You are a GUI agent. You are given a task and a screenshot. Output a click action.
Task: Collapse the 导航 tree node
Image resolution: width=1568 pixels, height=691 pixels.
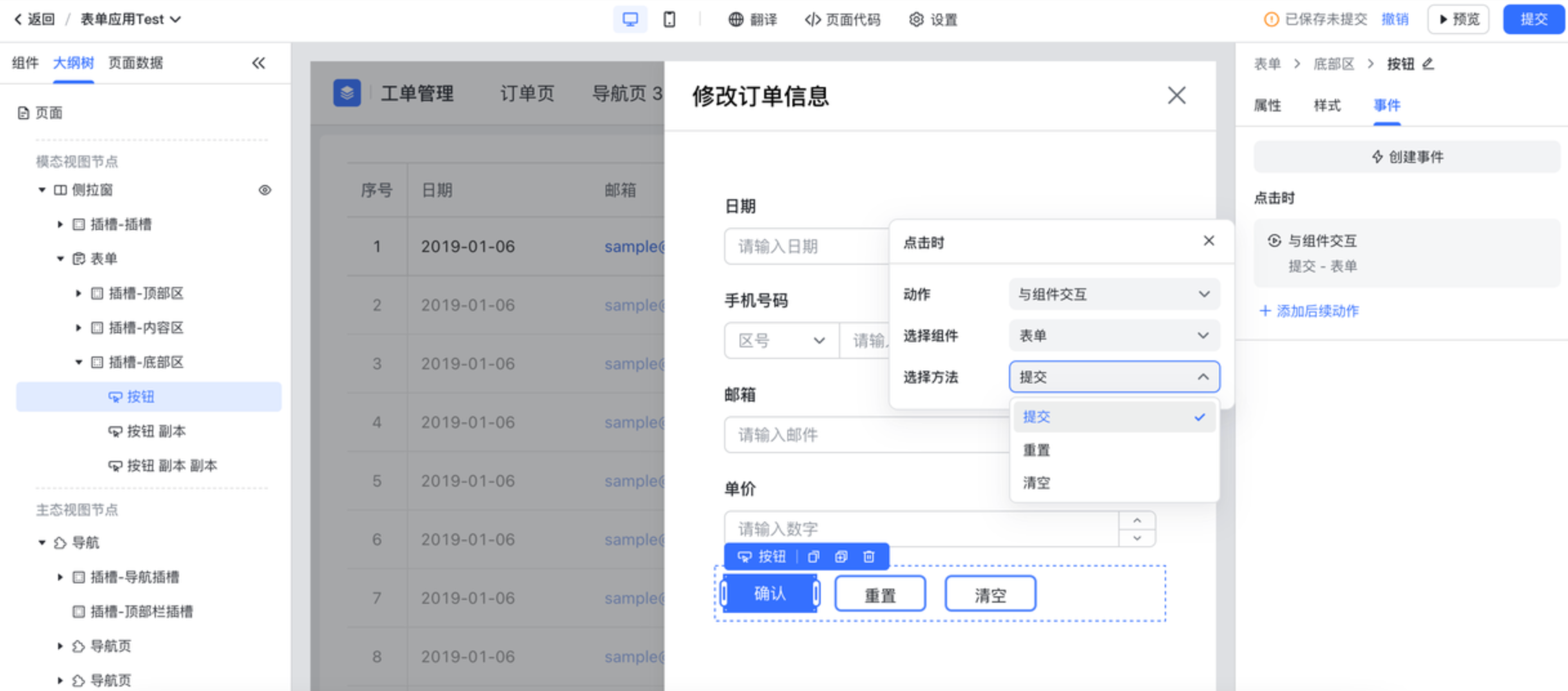click(x=42, y=543)
